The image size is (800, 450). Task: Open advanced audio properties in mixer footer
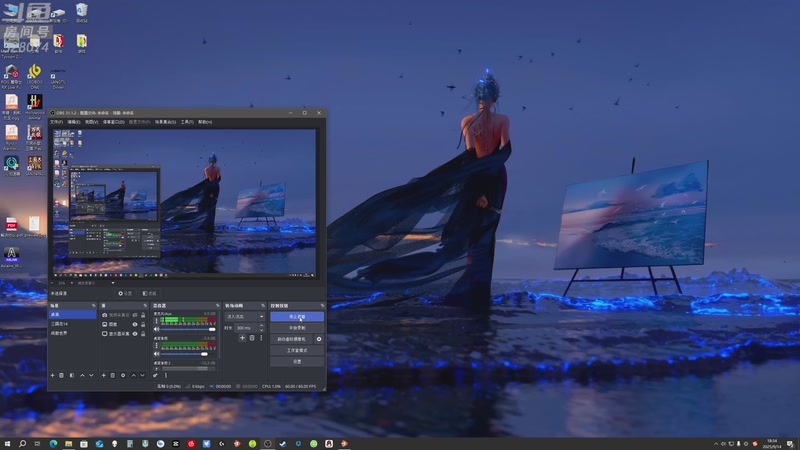[x=156, y=375]
